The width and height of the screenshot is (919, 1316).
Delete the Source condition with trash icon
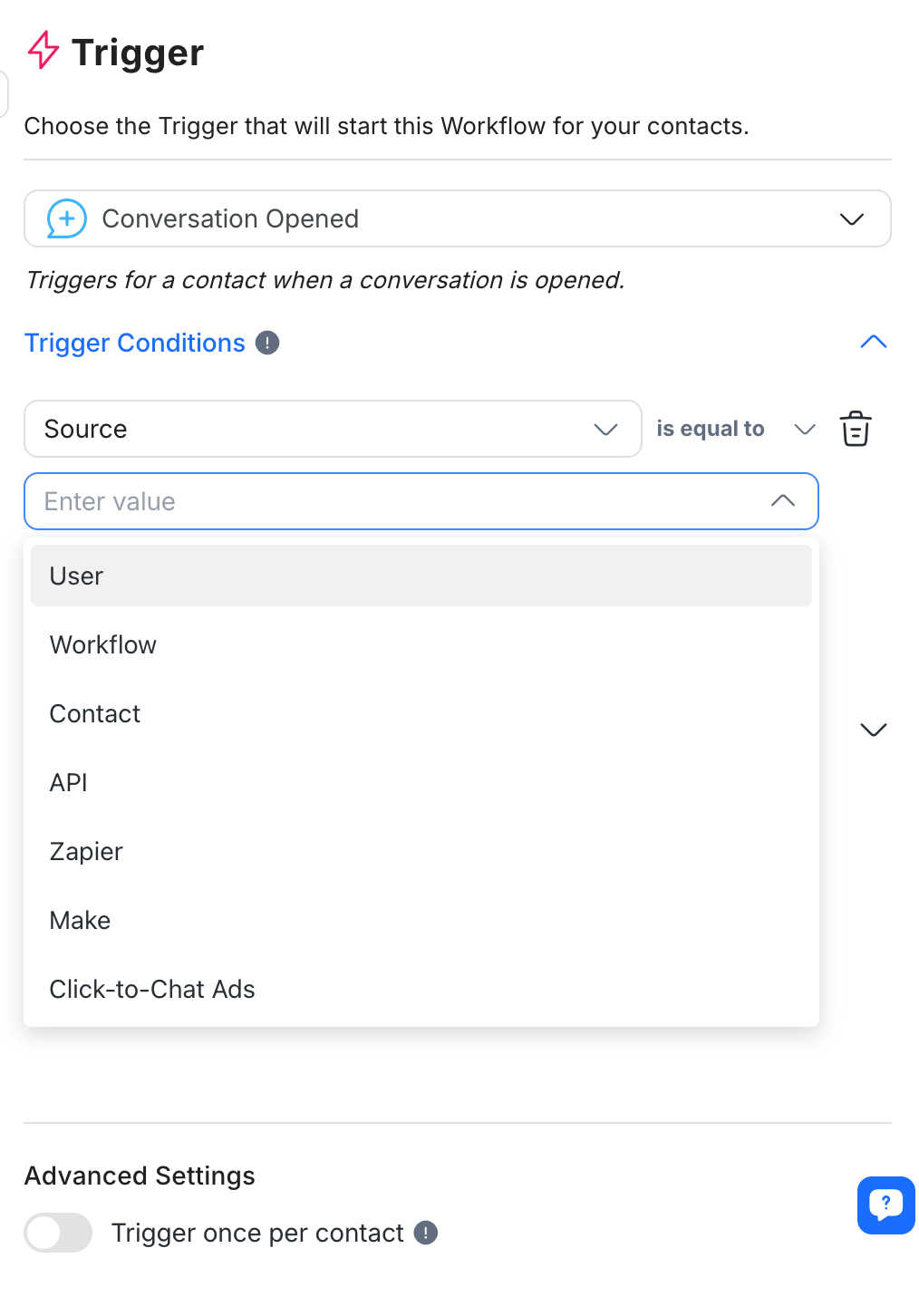point(856,429)
